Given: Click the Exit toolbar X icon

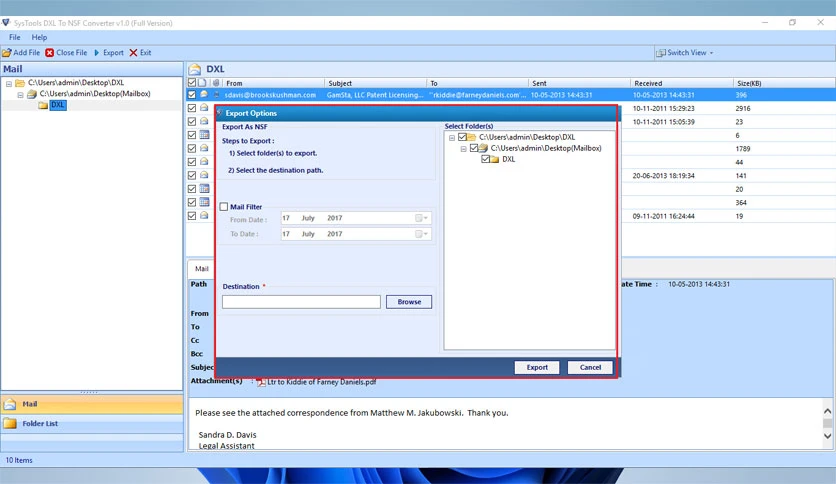Looking at the screenshot, I should (133, 53).
